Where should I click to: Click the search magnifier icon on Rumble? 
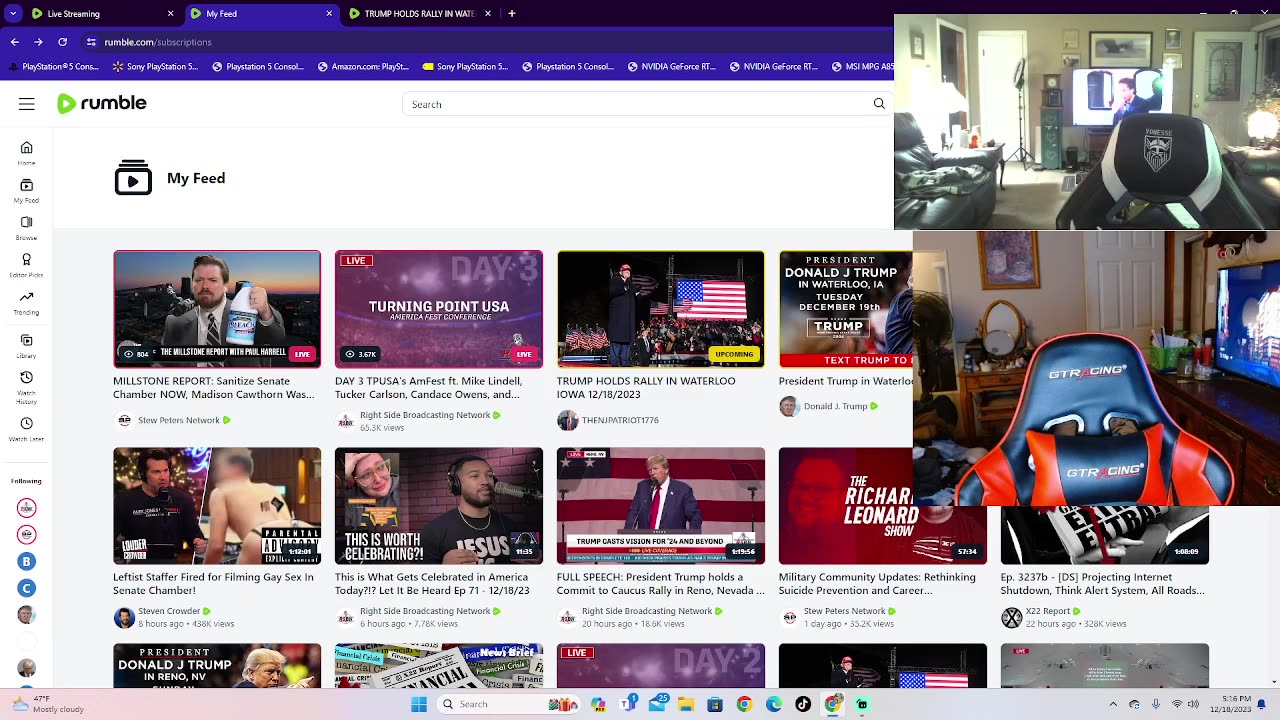tap(879, 104)
